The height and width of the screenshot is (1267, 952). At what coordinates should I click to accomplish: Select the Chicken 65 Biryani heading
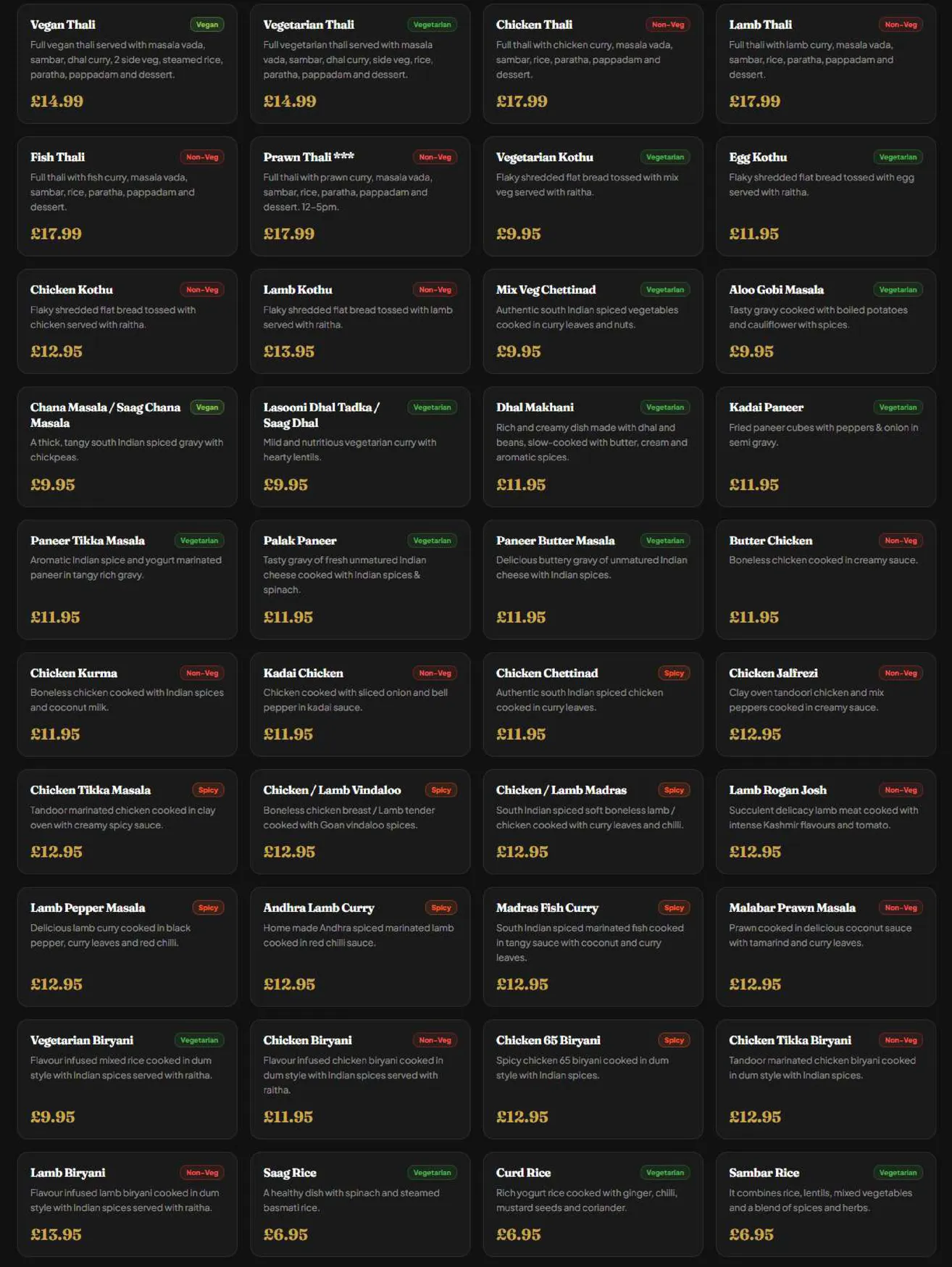coord(548,1041)
